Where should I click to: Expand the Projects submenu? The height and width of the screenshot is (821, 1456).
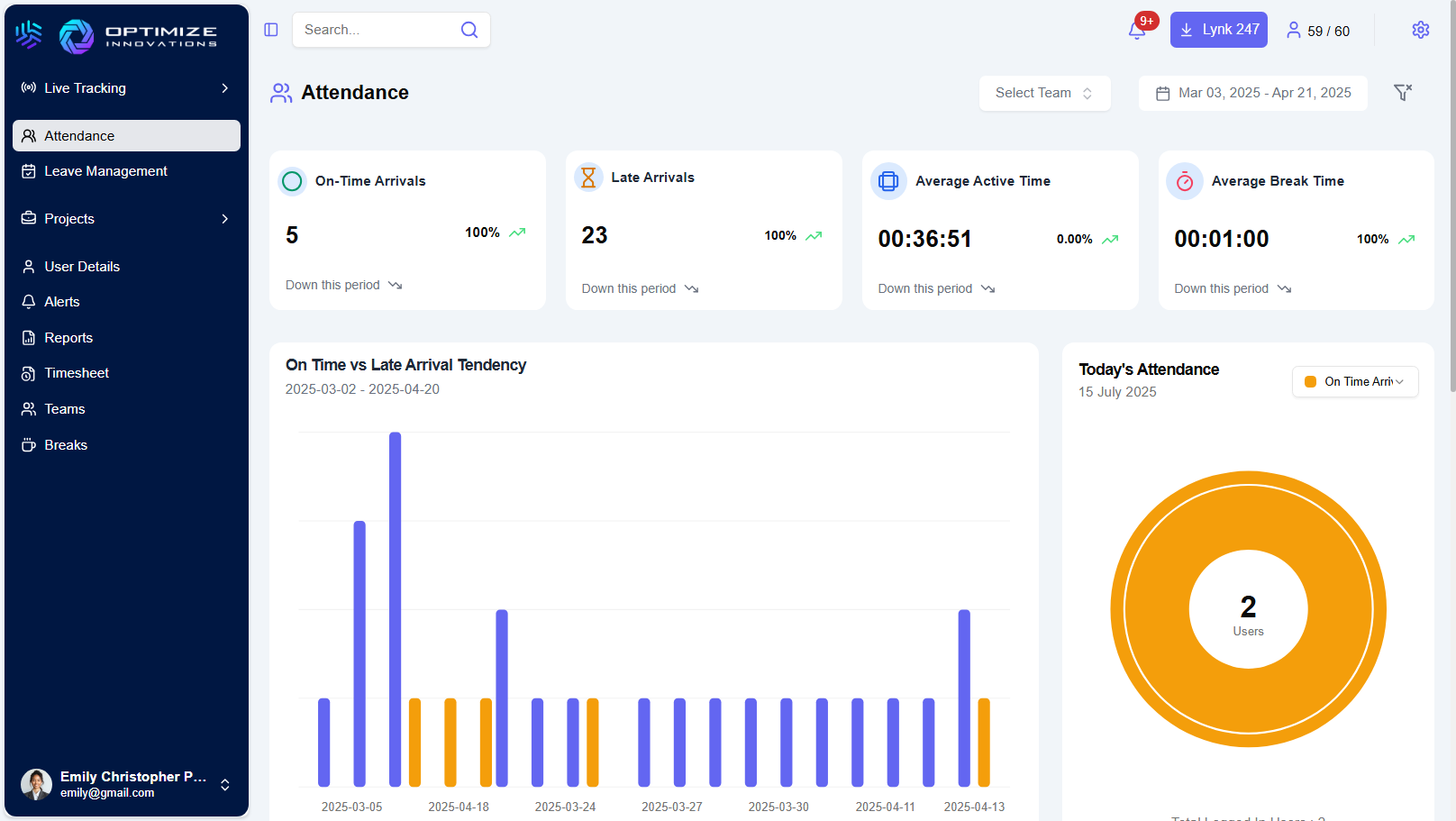224,219
